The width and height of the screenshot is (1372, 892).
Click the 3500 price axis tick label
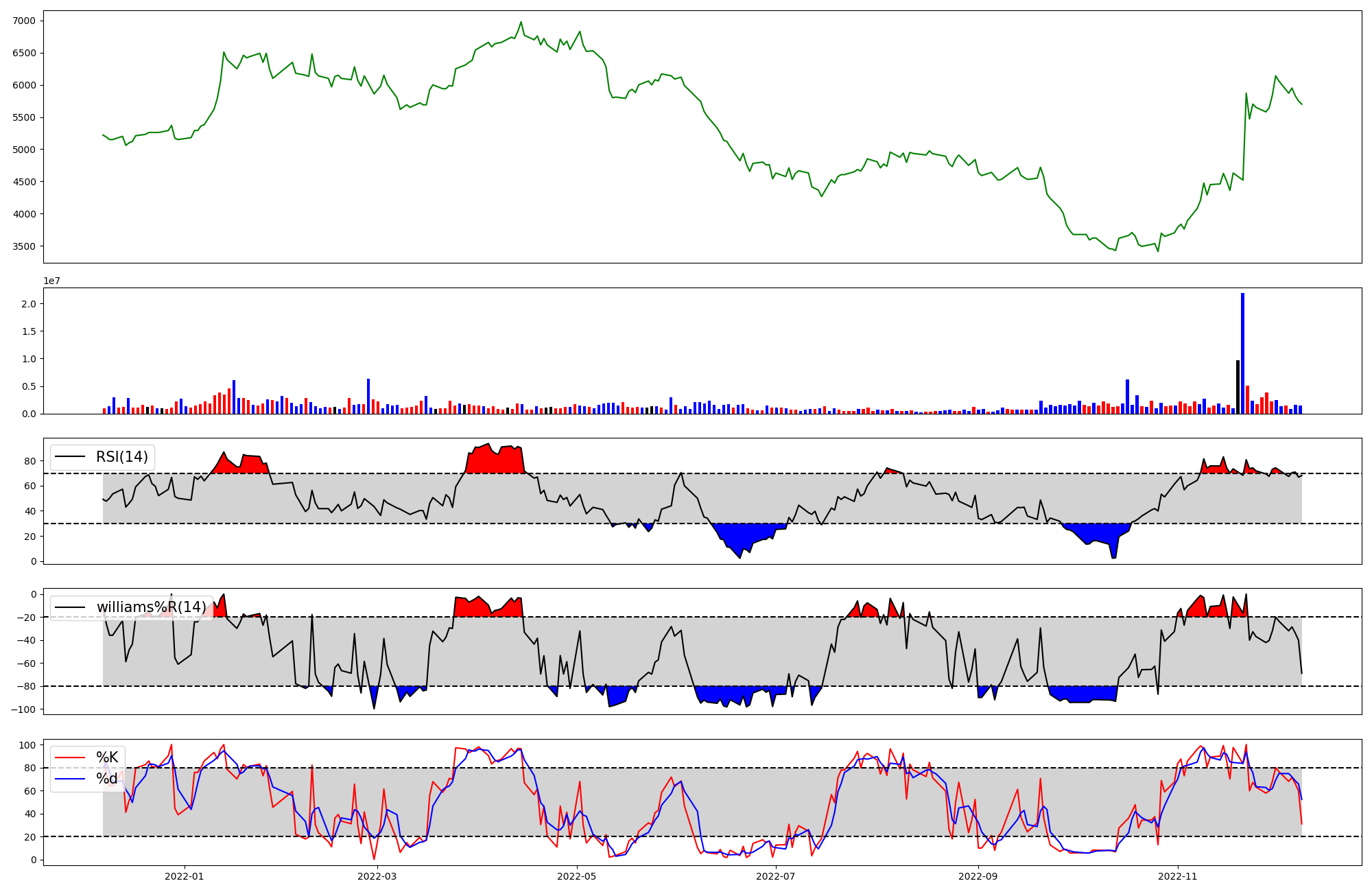click(x=24, y=246)
